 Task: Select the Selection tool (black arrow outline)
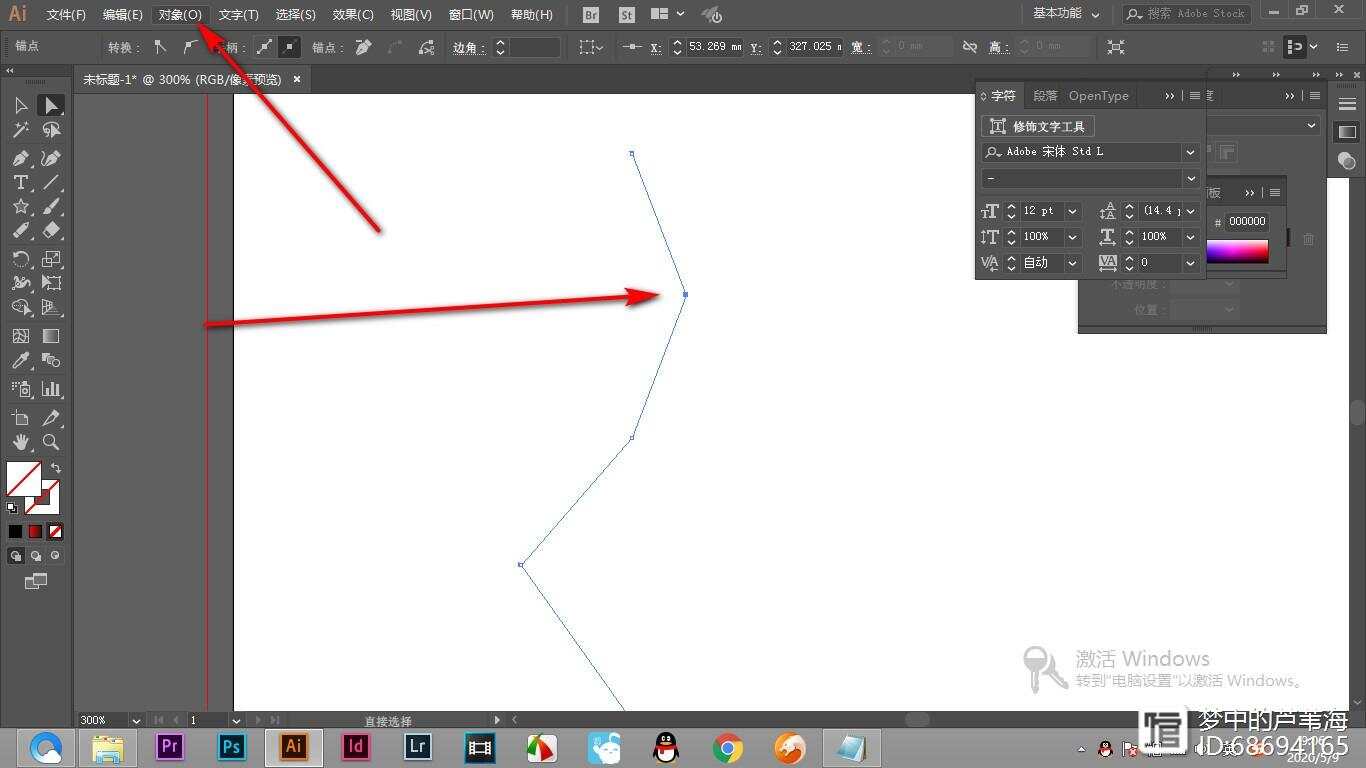21,105
